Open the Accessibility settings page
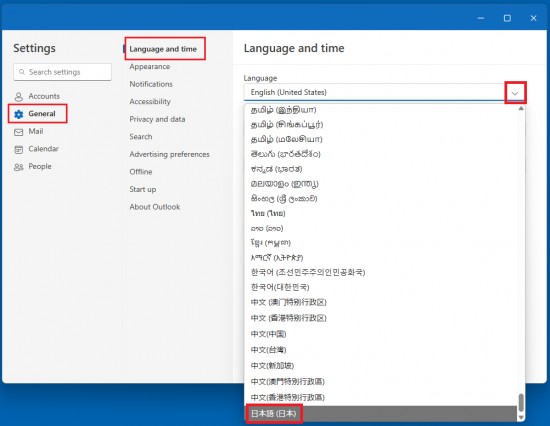Image resolution: width=550 pixels, height=426 pixels. pos(150,102)
